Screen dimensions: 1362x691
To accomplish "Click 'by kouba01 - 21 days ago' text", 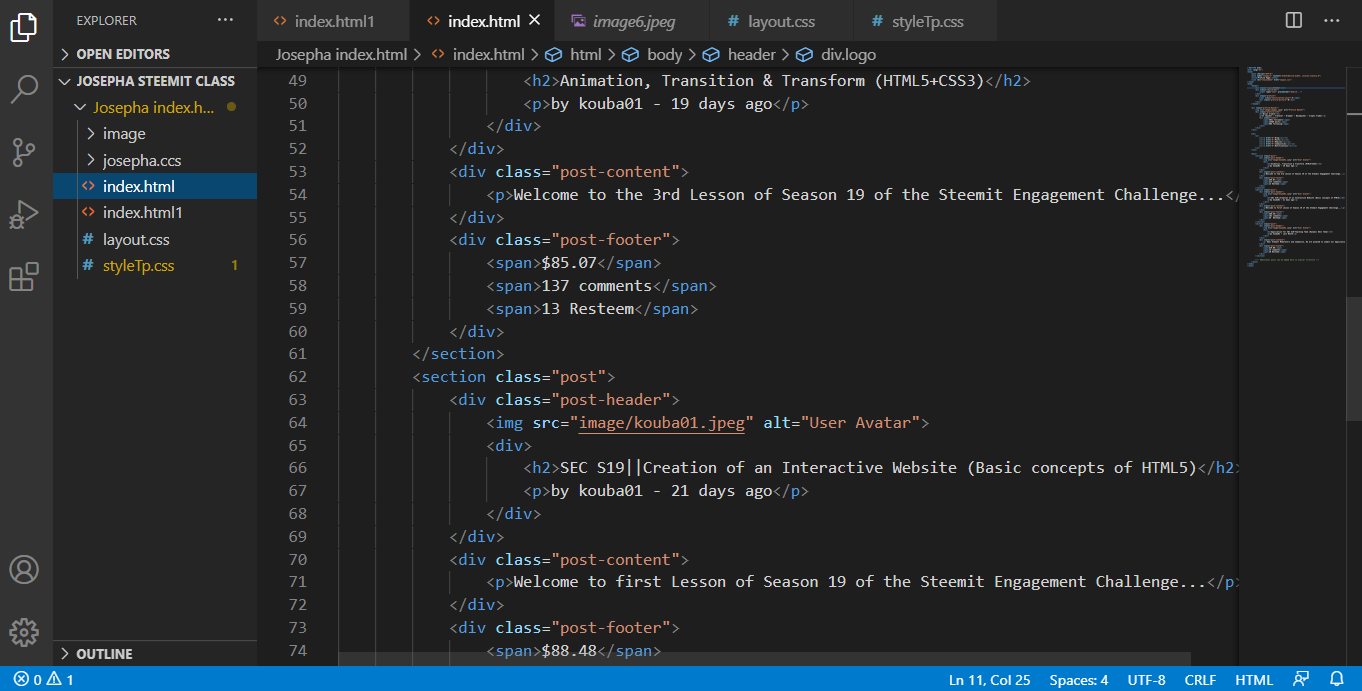I will point(662,491).
